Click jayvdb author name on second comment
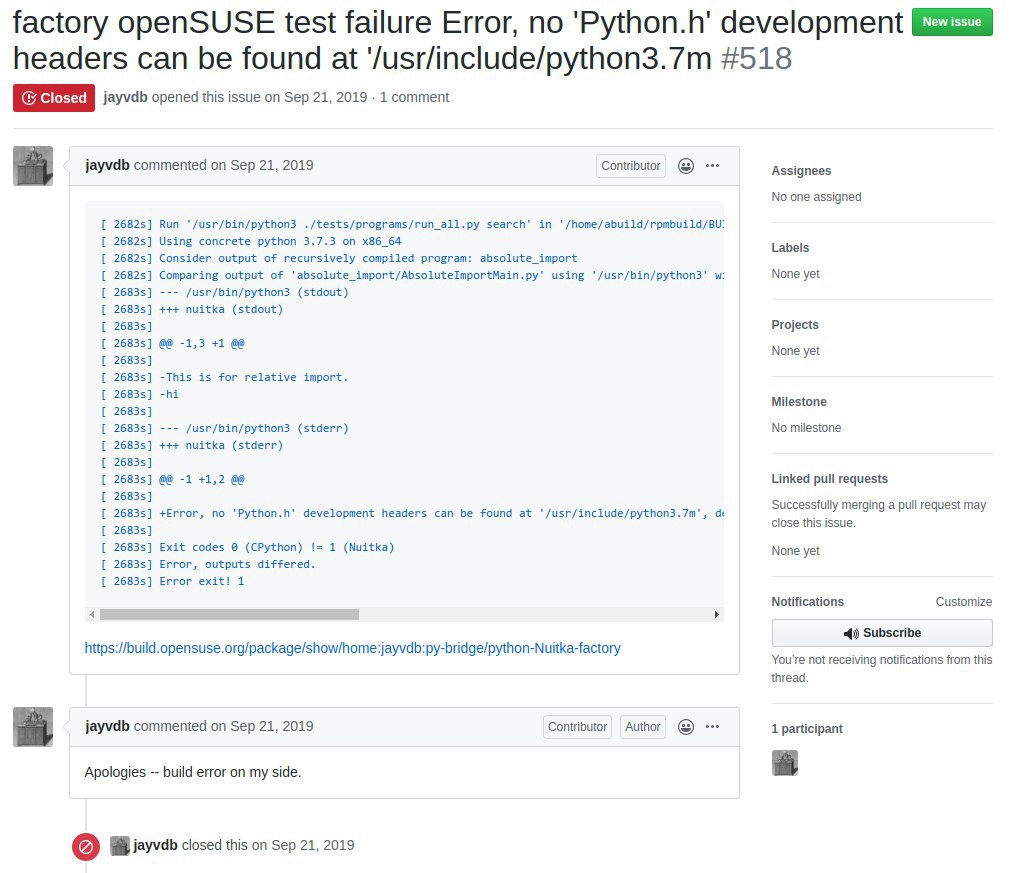The width and height of the screenshot is (1010, 873). [x=107, y=726]
